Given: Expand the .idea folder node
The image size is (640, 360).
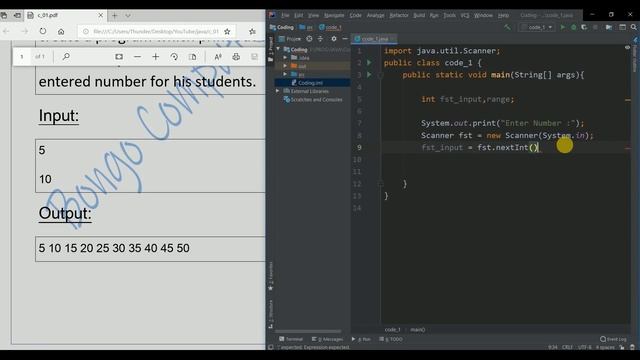Looking at the screenshot, I should (x=285, y=58).
